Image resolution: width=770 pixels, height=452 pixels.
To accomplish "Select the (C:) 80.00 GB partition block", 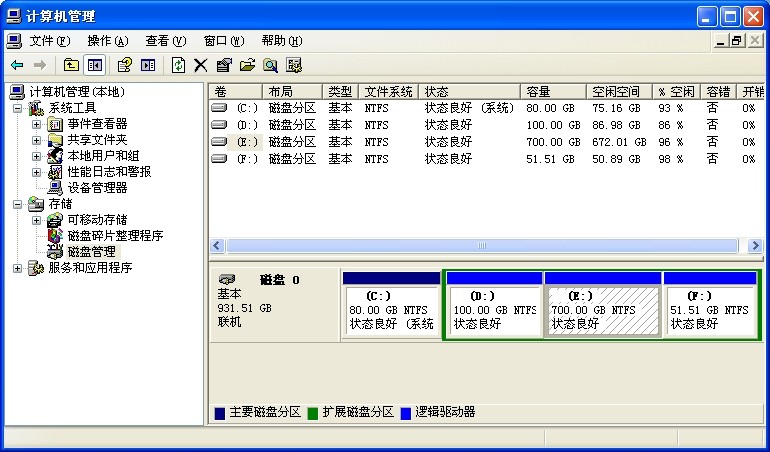I will coord(391,305).
